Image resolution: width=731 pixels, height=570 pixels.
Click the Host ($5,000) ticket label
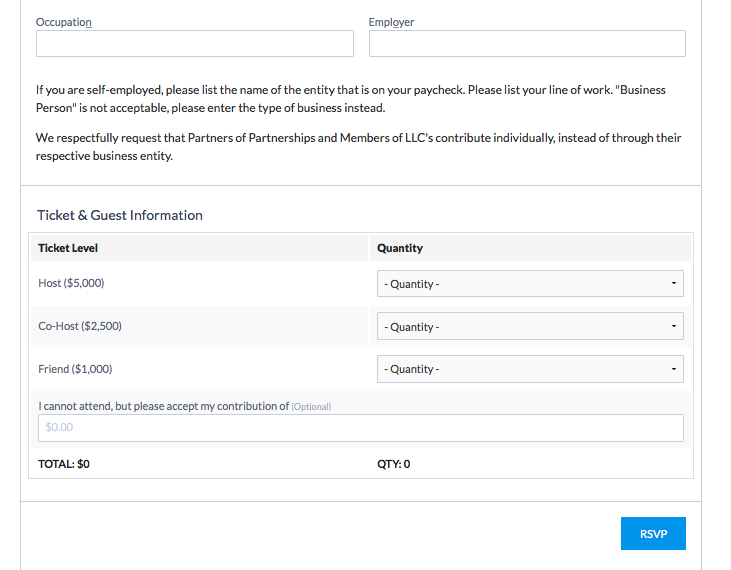tap(71, 284)
